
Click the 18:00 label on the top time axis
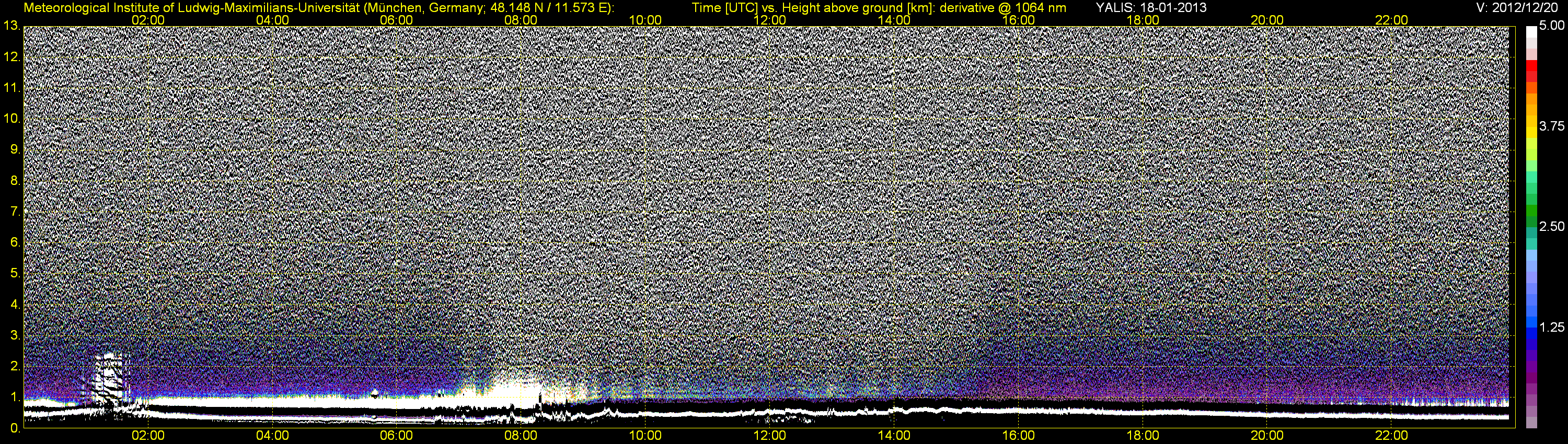pyautogui.click(x=1143, y=20)
